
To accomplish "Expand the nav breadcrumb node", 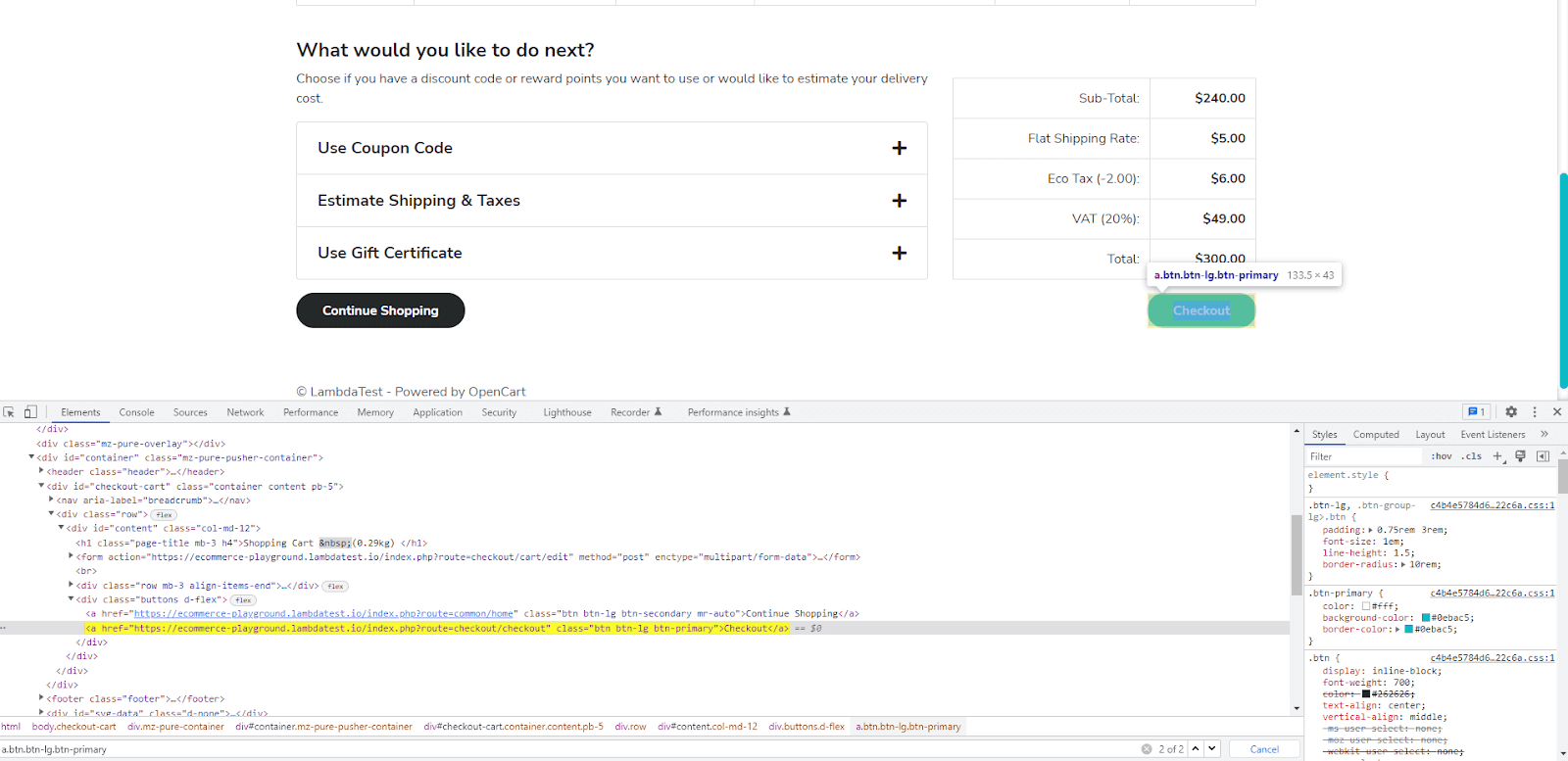I will tap(51, 499).
